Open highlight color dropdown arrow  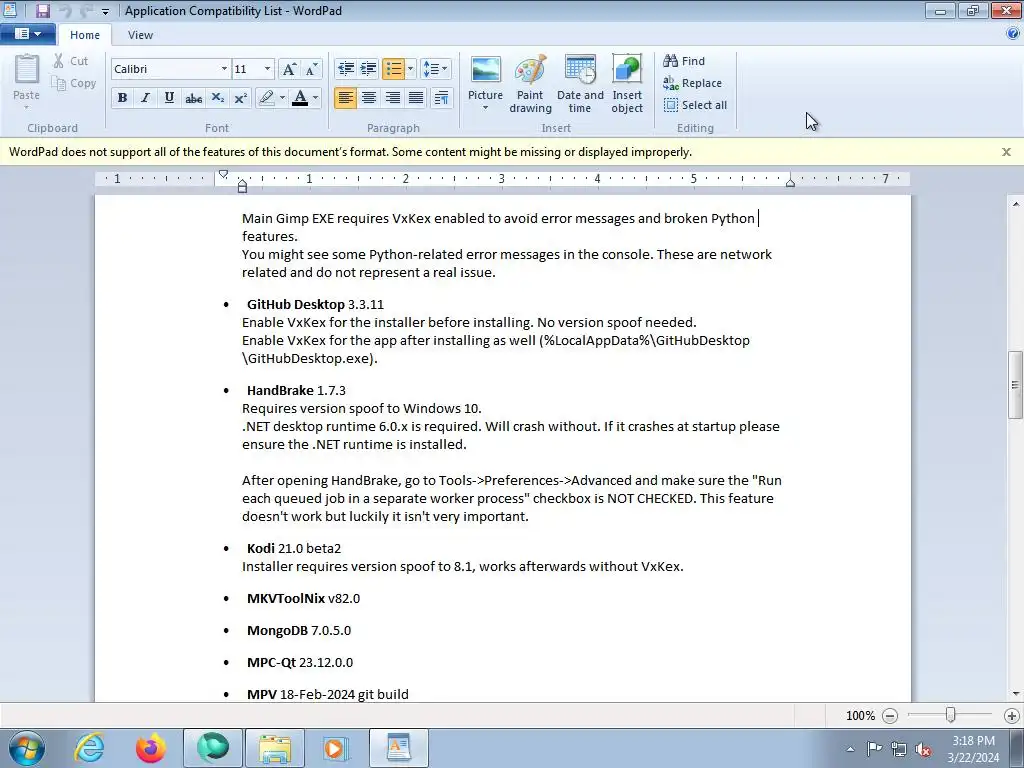tap(282, 98)
